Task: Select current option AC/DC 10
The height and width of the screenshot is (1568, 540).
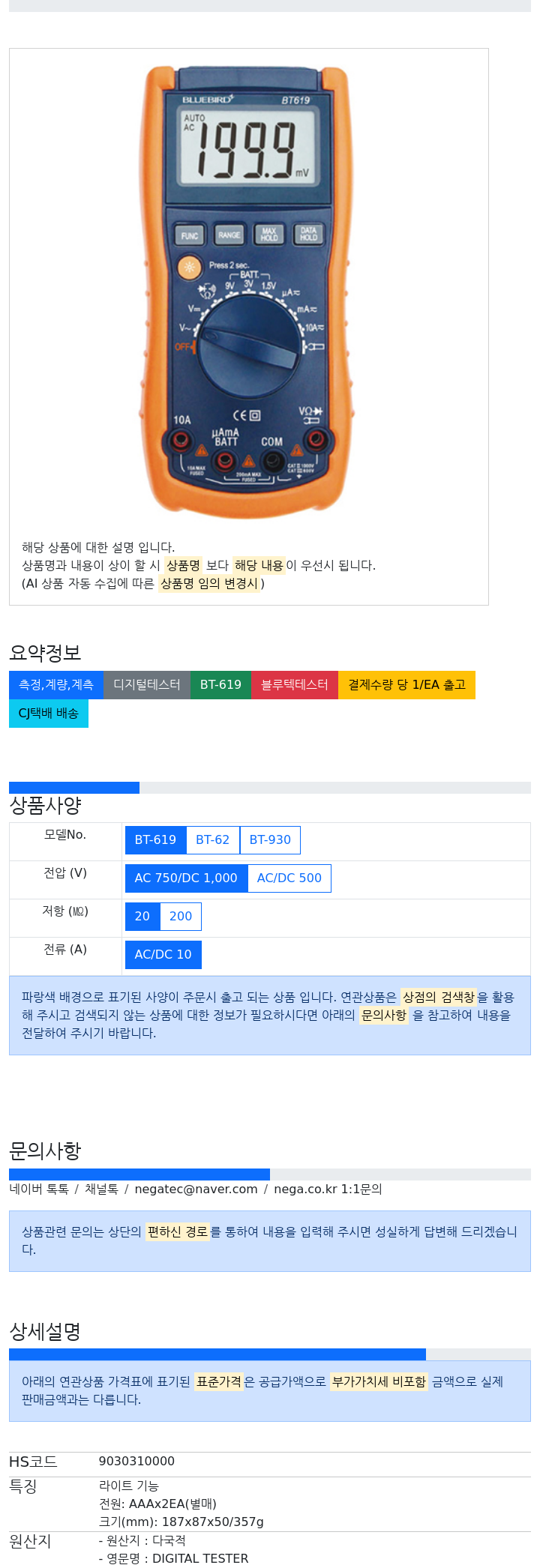Action: 163,955
